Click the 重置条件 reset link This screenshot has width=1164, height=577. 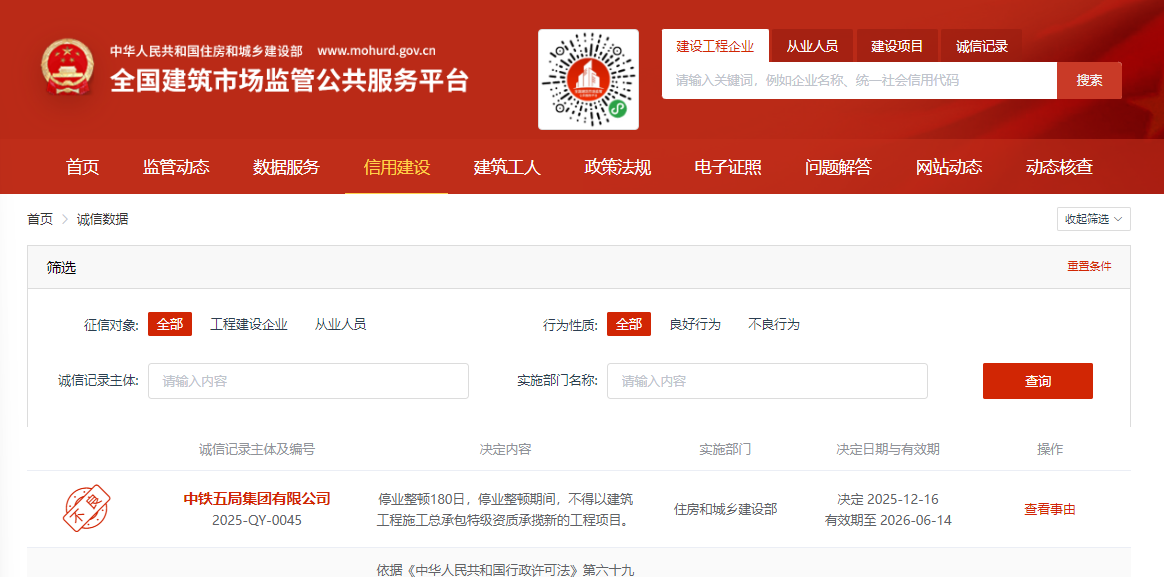tap(1089, 267)
